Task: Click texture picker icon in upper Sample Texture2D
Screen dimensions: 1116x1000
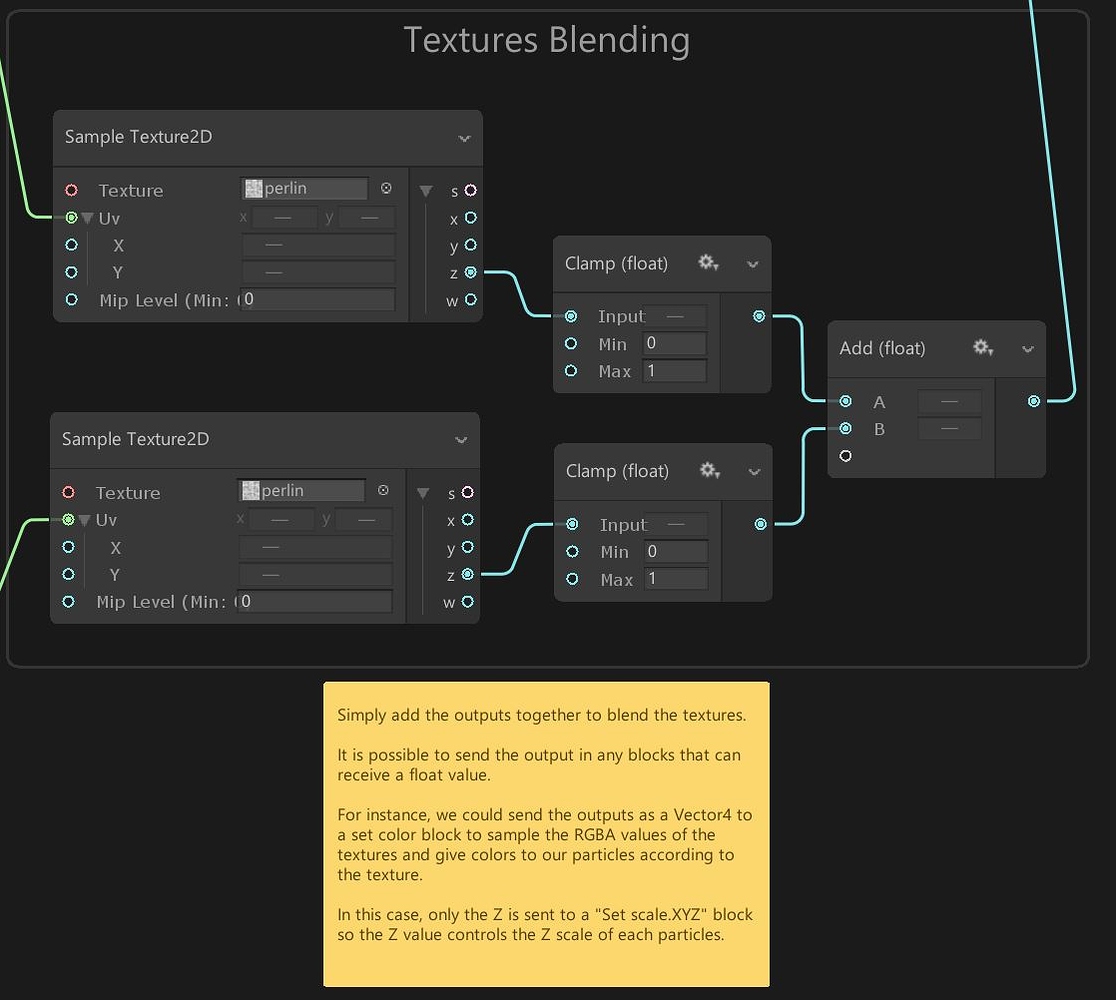Action: (x=386, y=188)
